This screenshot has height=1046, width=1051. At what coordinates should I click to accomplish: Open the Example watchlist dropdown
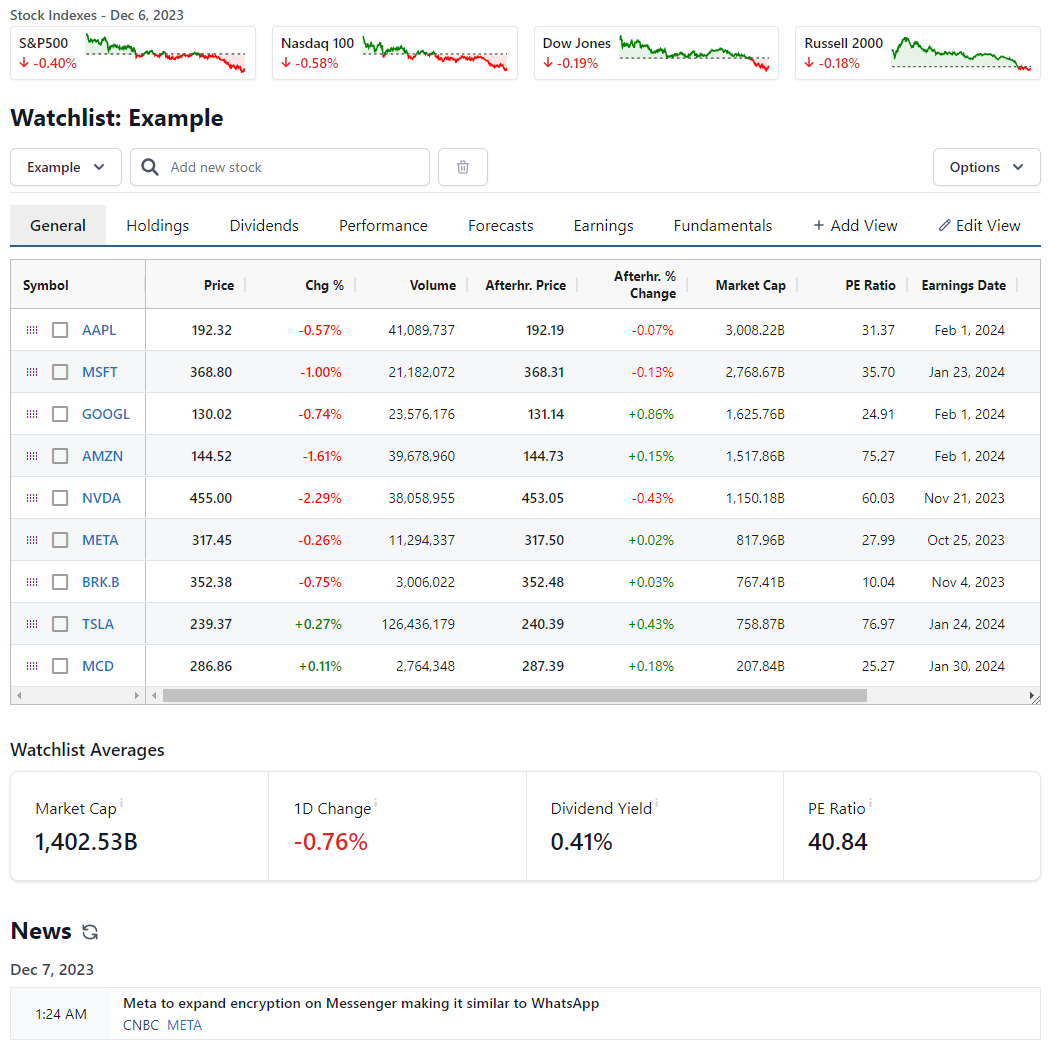coord(65,167)
